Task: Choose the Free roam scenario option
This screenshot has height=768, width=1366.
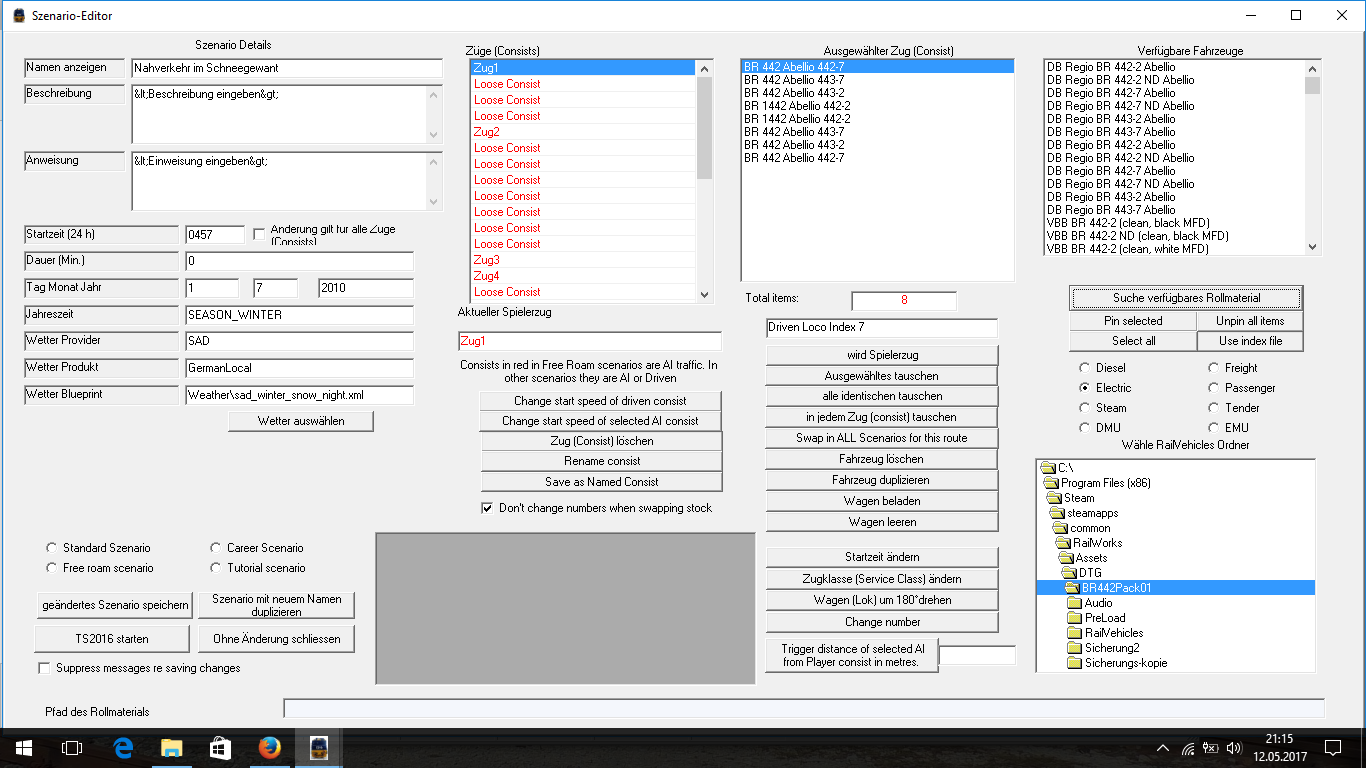Action: tap(52, 568)
